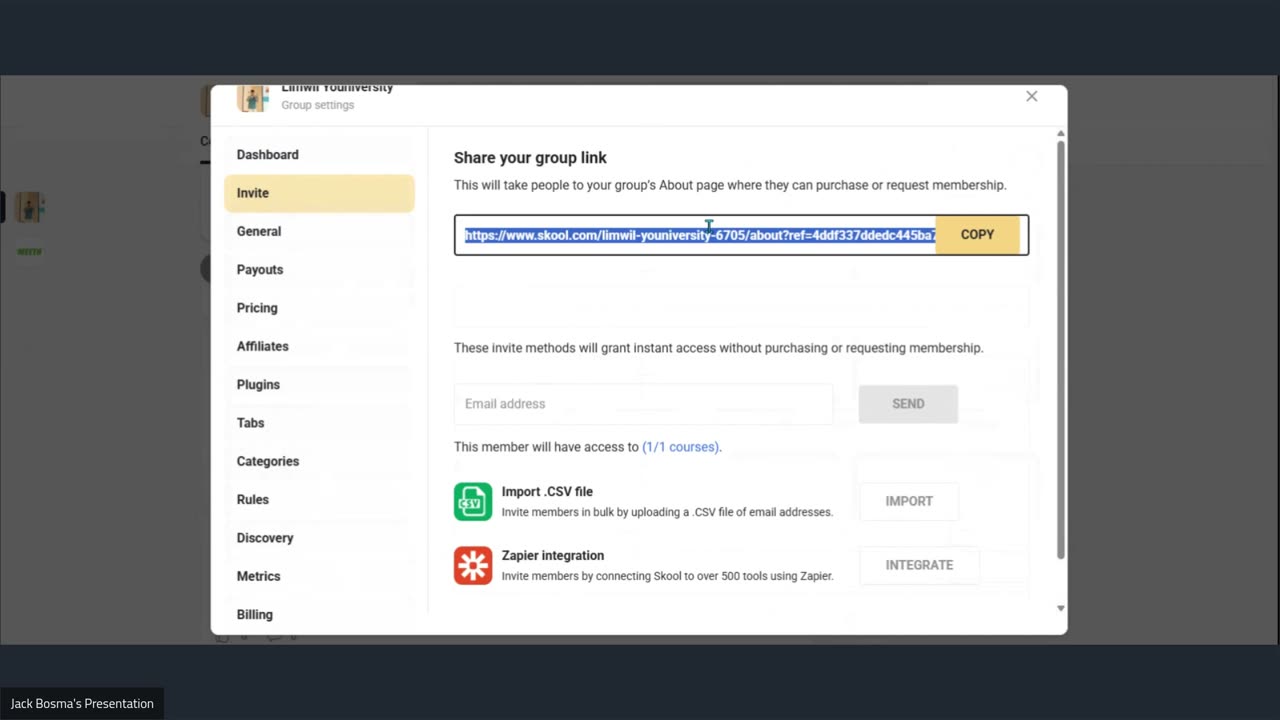Click the orange Zapier integration icon
This screenshot has width=1280, height=720.
tap(473, 566)
